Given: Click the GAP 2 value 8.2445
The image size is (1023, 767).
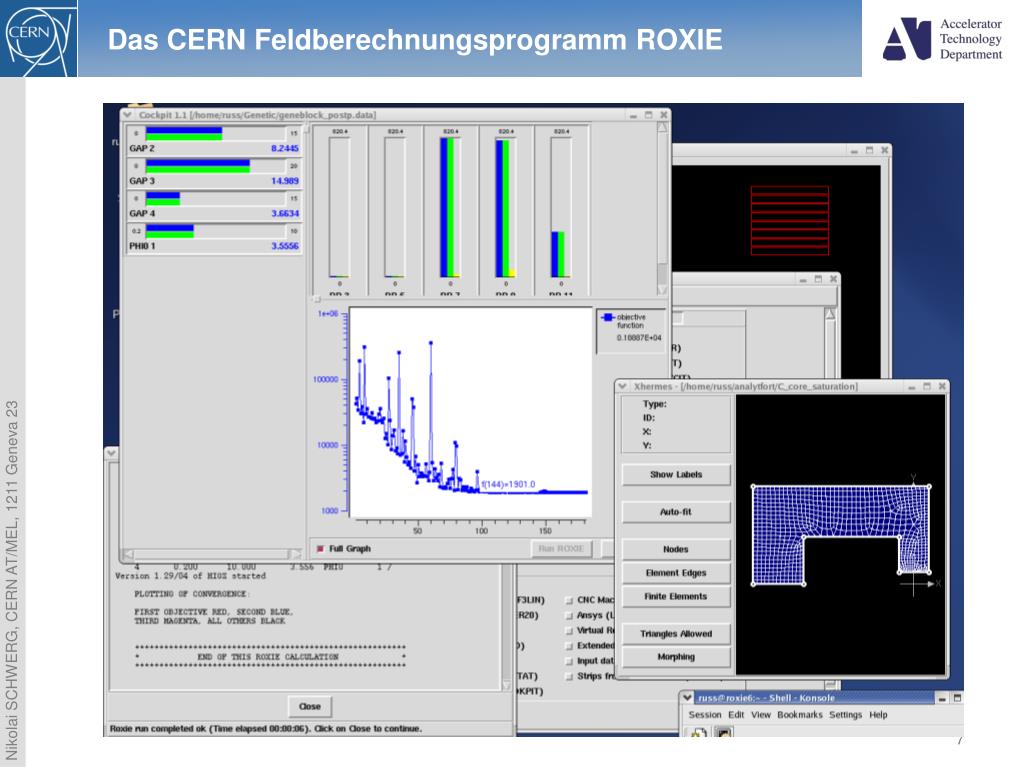Looking at the screenshot, I should pyautogui.click(x=284, y=148).
